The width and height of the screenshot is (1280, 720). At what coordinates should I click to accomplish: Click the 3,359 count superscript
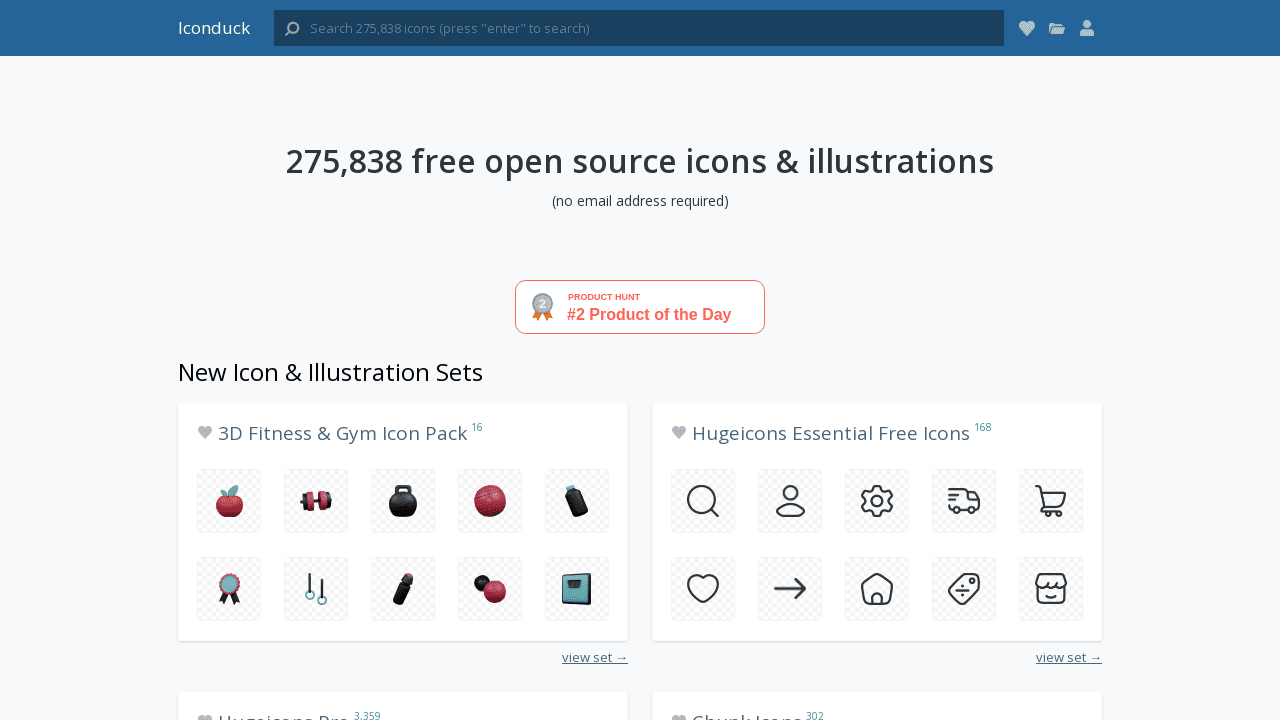tap(367, 716)
